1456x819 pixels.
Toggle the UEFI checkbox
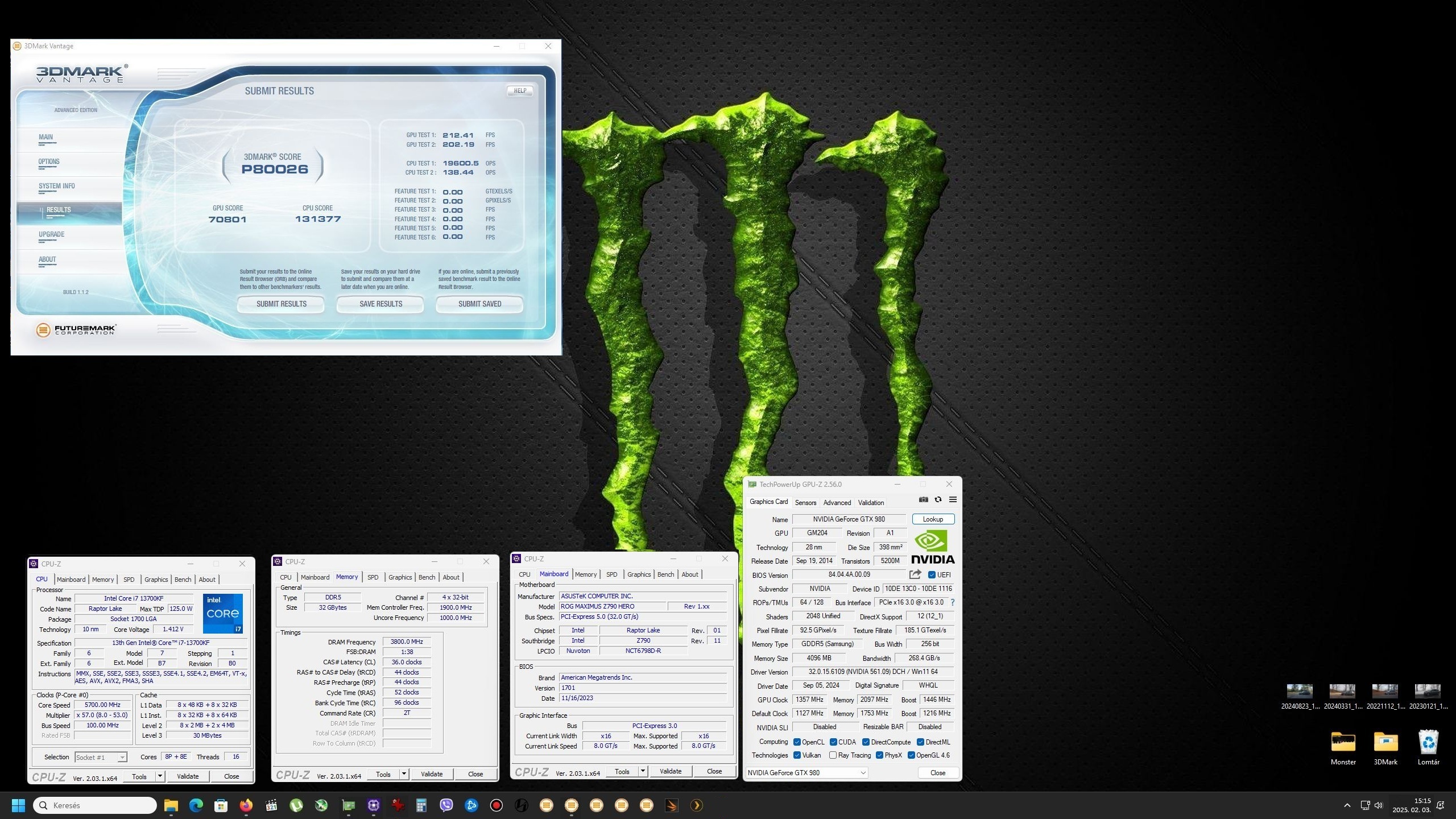(932, 575)
